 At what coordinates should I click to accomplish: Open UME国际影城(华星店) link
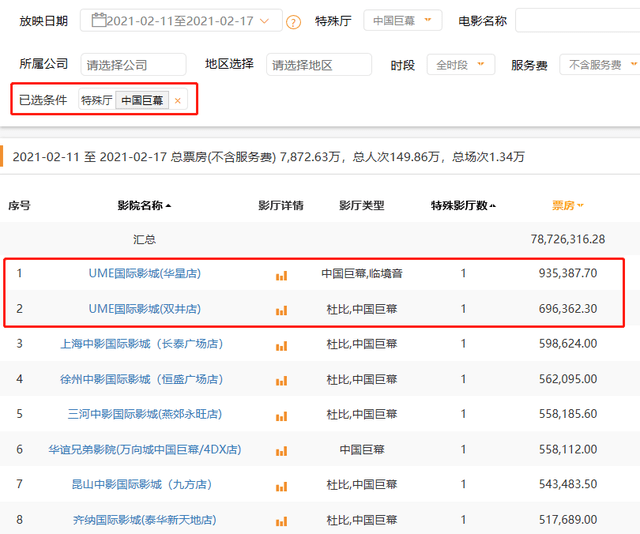click(144, 273)
